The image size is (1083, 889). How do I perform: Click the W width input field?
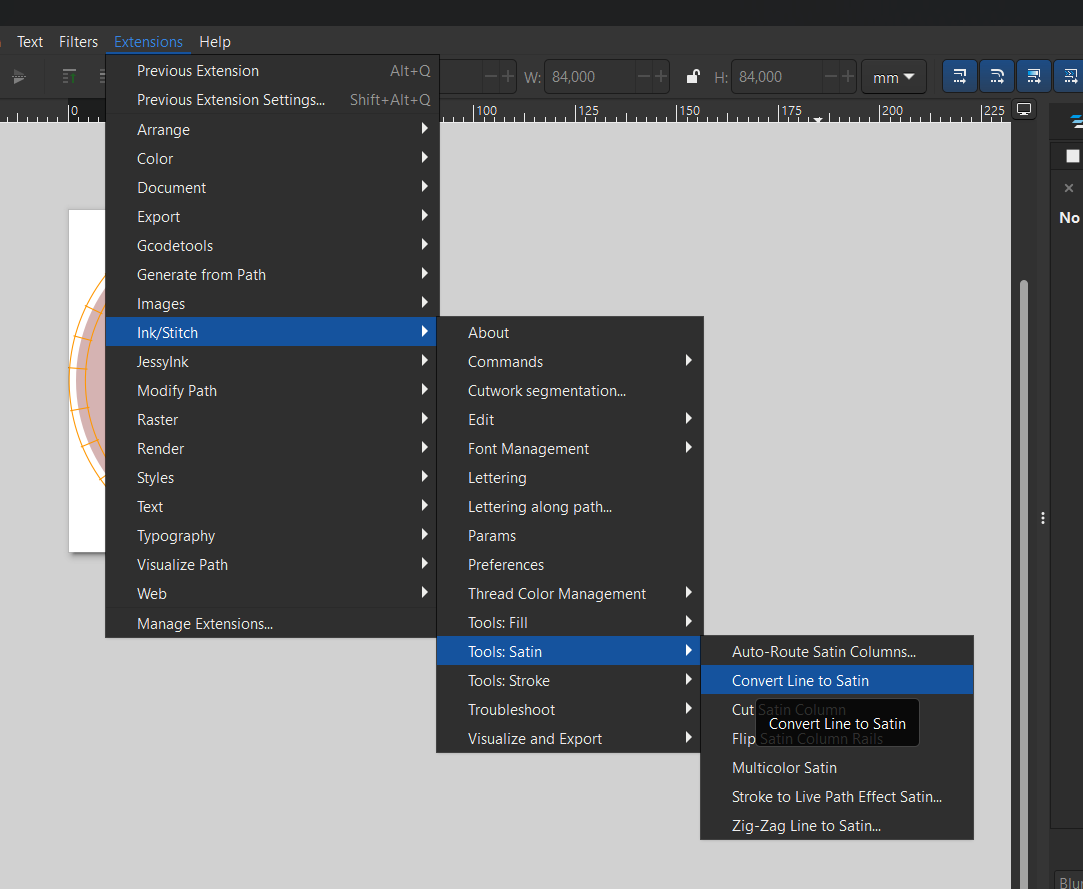pos(590,77)
